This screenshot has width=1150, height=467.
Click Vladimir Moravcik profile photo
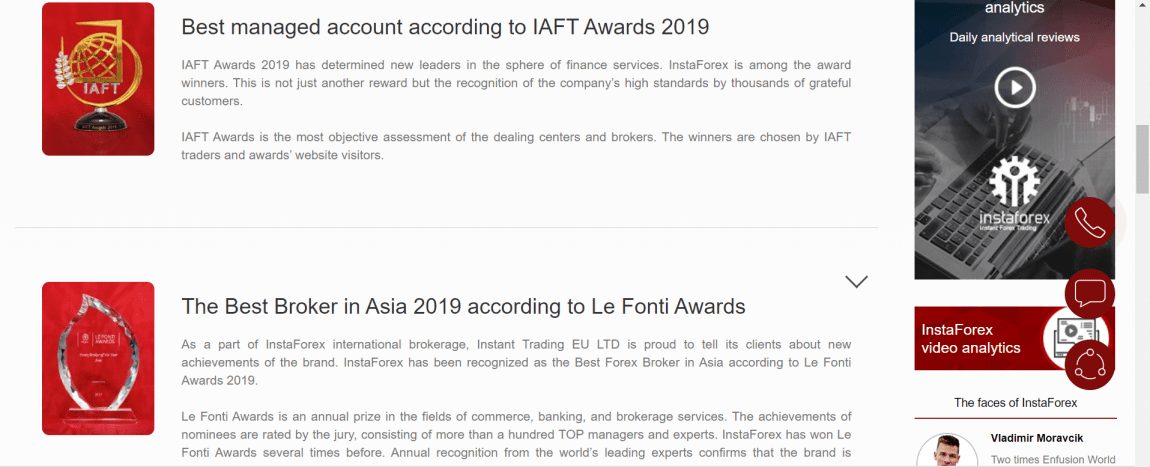(x=946, y=451)
